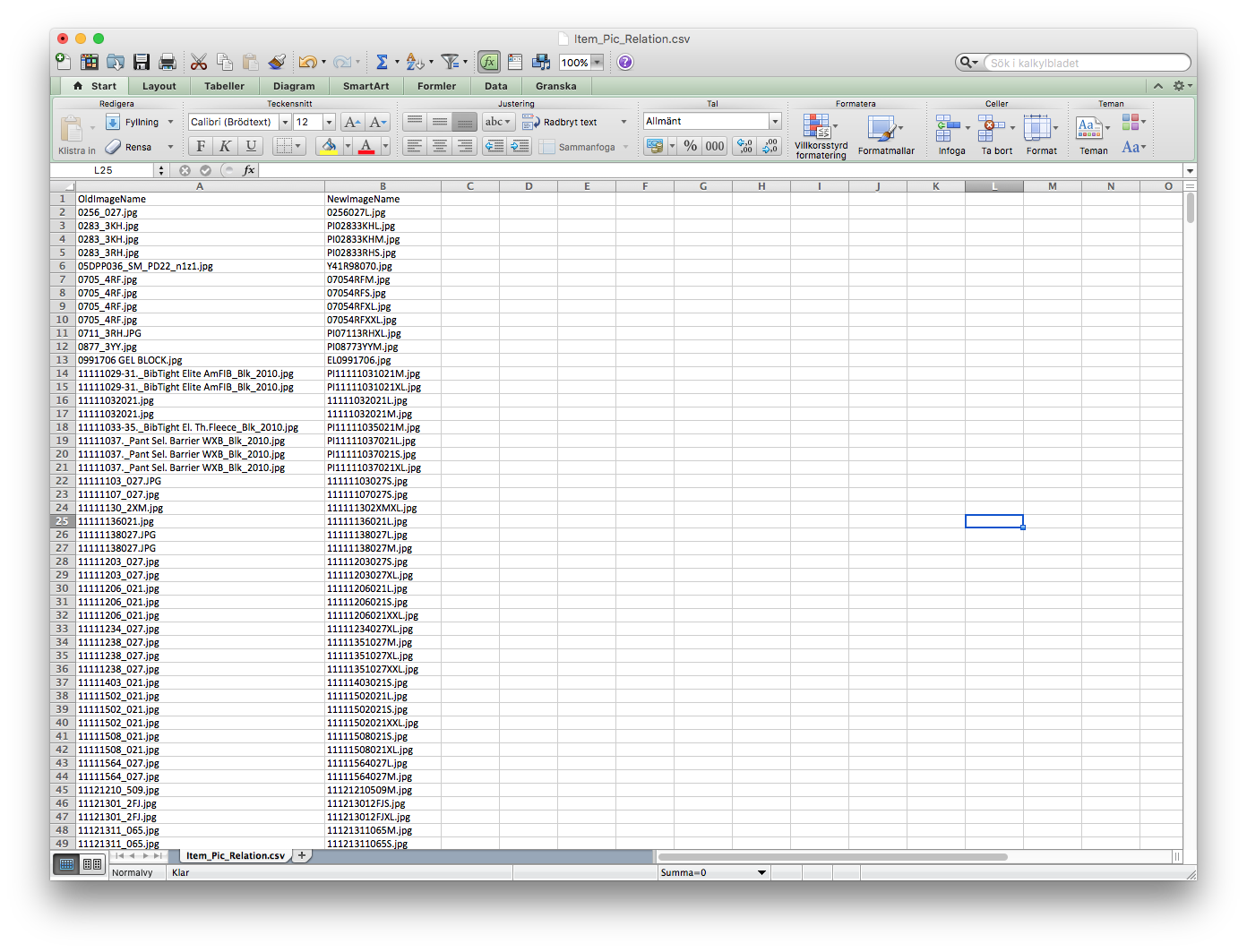Screen dimensions: 1247x952
Task: Click the Sök i kalkylbladet search field
Action: [x=1088, y=63]
